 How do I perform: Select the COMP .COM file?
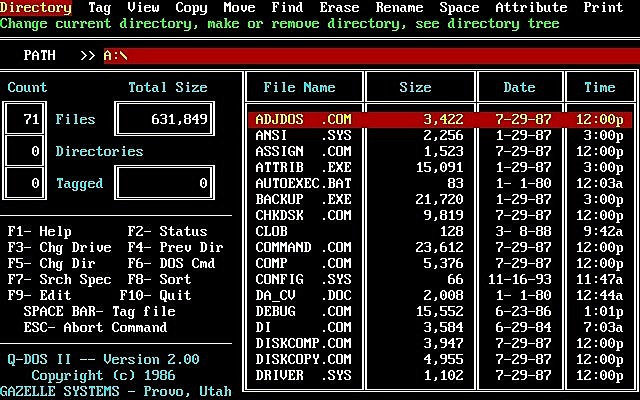[x=440, y=263]
